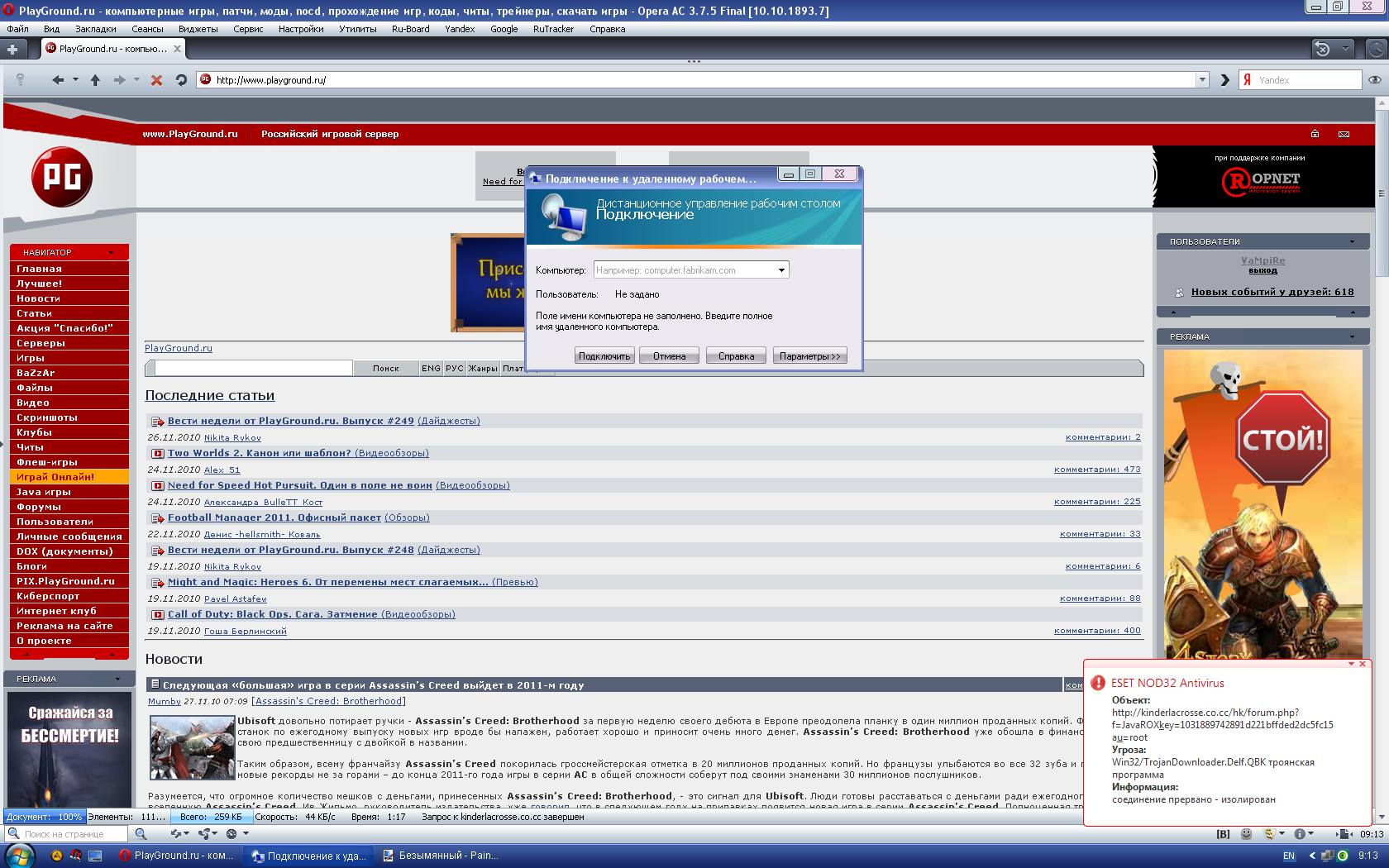1389x868 pixels.
Task: Open the RuTracker menu
Action: (x=554, y=29)
